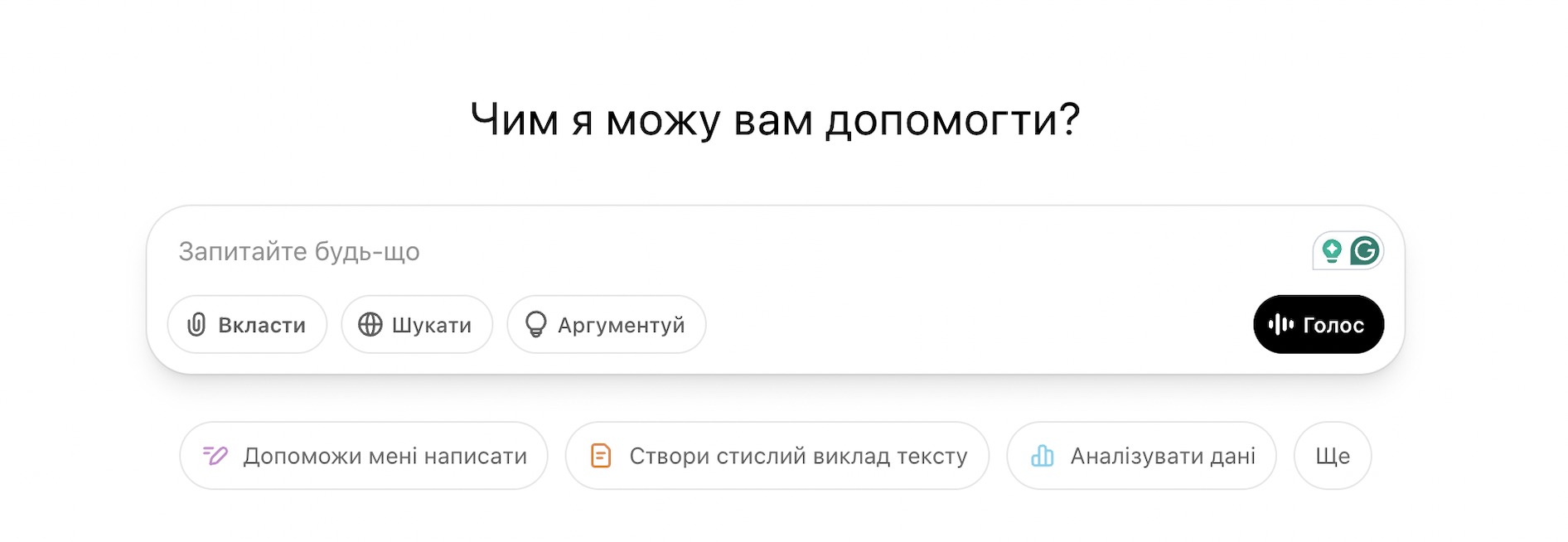Click the voice waveform icon on Голос
Image resolution: width=1568 pixels, height=542 pixels.
click(1282, 324)
